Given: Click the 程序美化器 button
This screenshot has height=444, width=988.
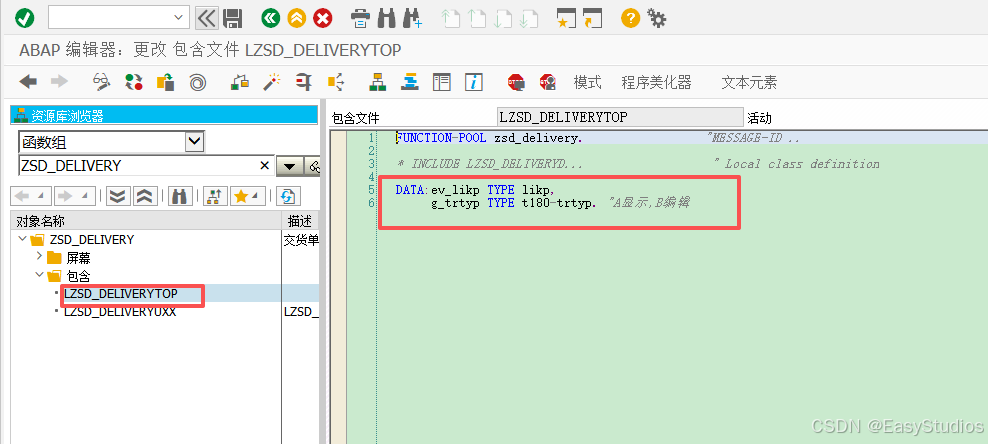Looking at the screenshot, I should tap(656, 82).
